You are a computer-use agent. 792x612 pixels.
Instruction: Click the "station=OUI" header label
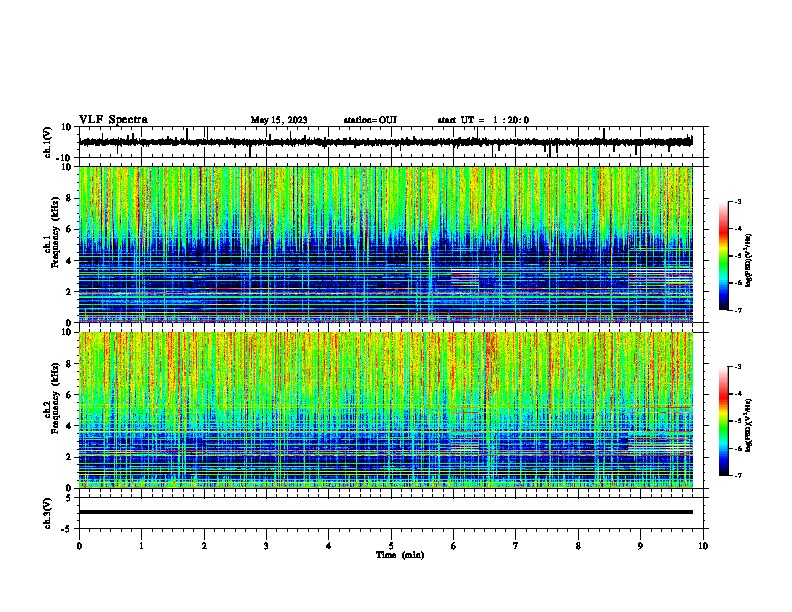370,120
